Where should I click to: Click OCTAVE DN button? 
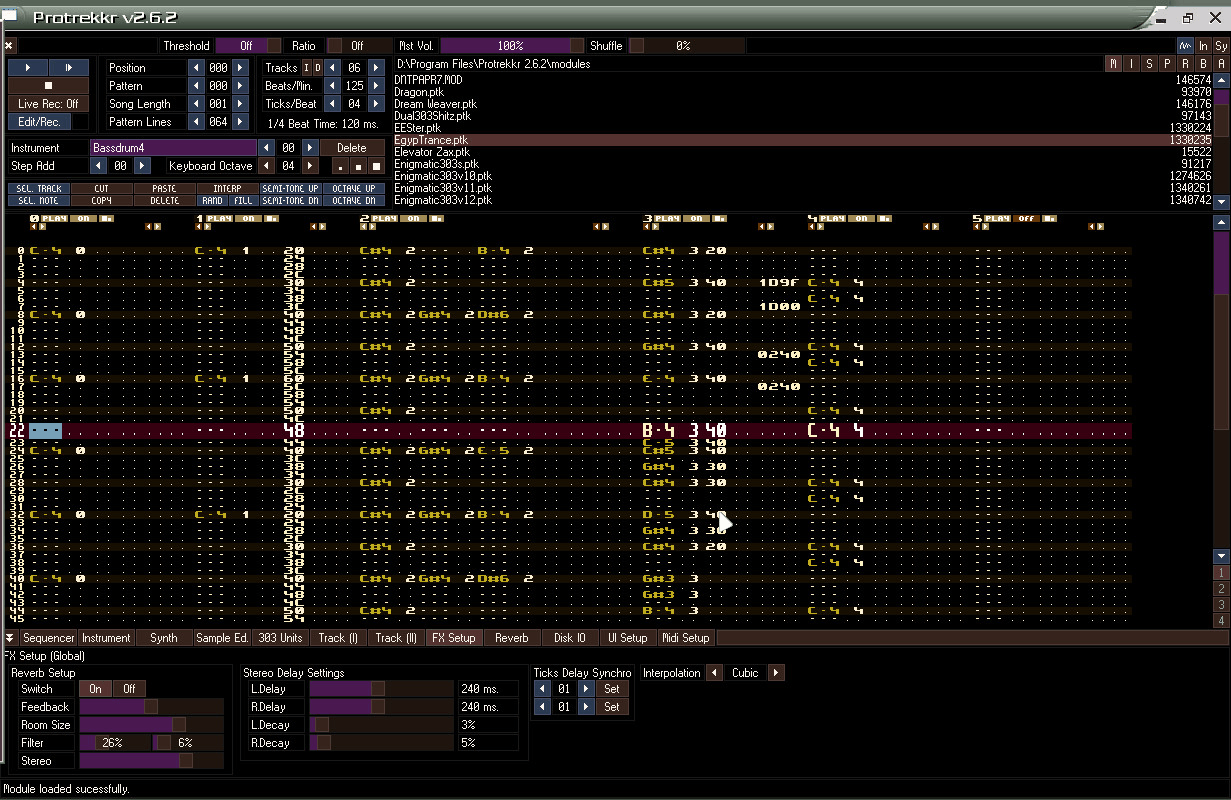point(353,200)
